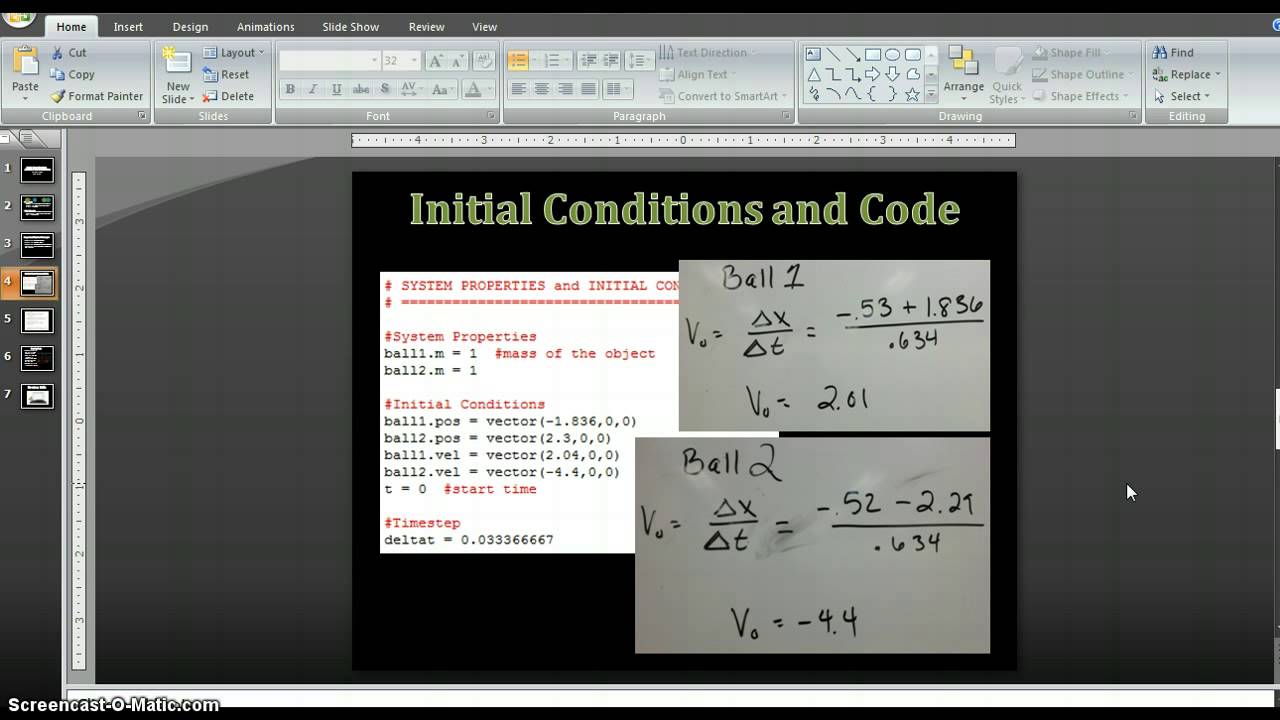1280x720 pixels.
Task: Delete the current slide
Action: point(228,96)
